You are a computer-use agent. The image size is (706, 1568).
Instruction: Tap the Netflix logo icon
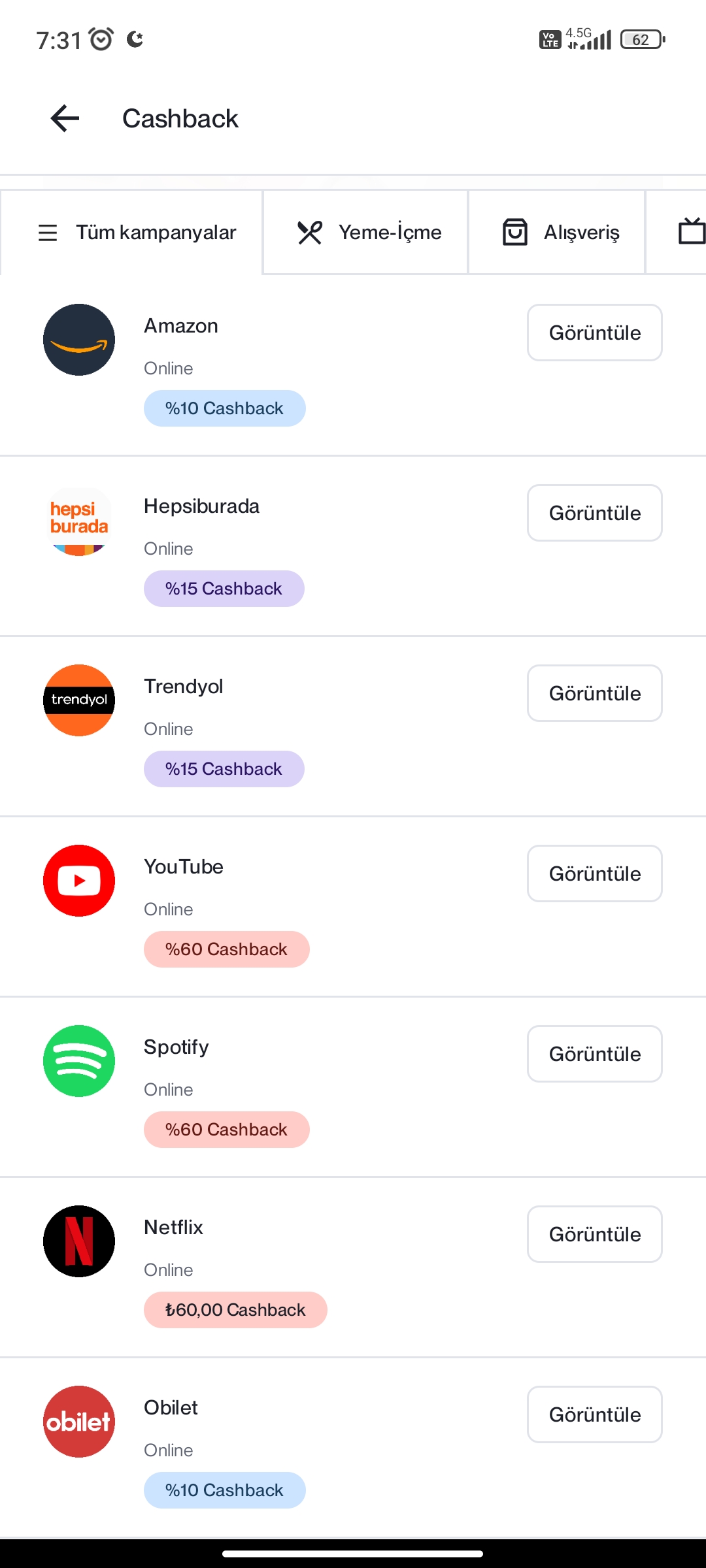pos(79,1241)
